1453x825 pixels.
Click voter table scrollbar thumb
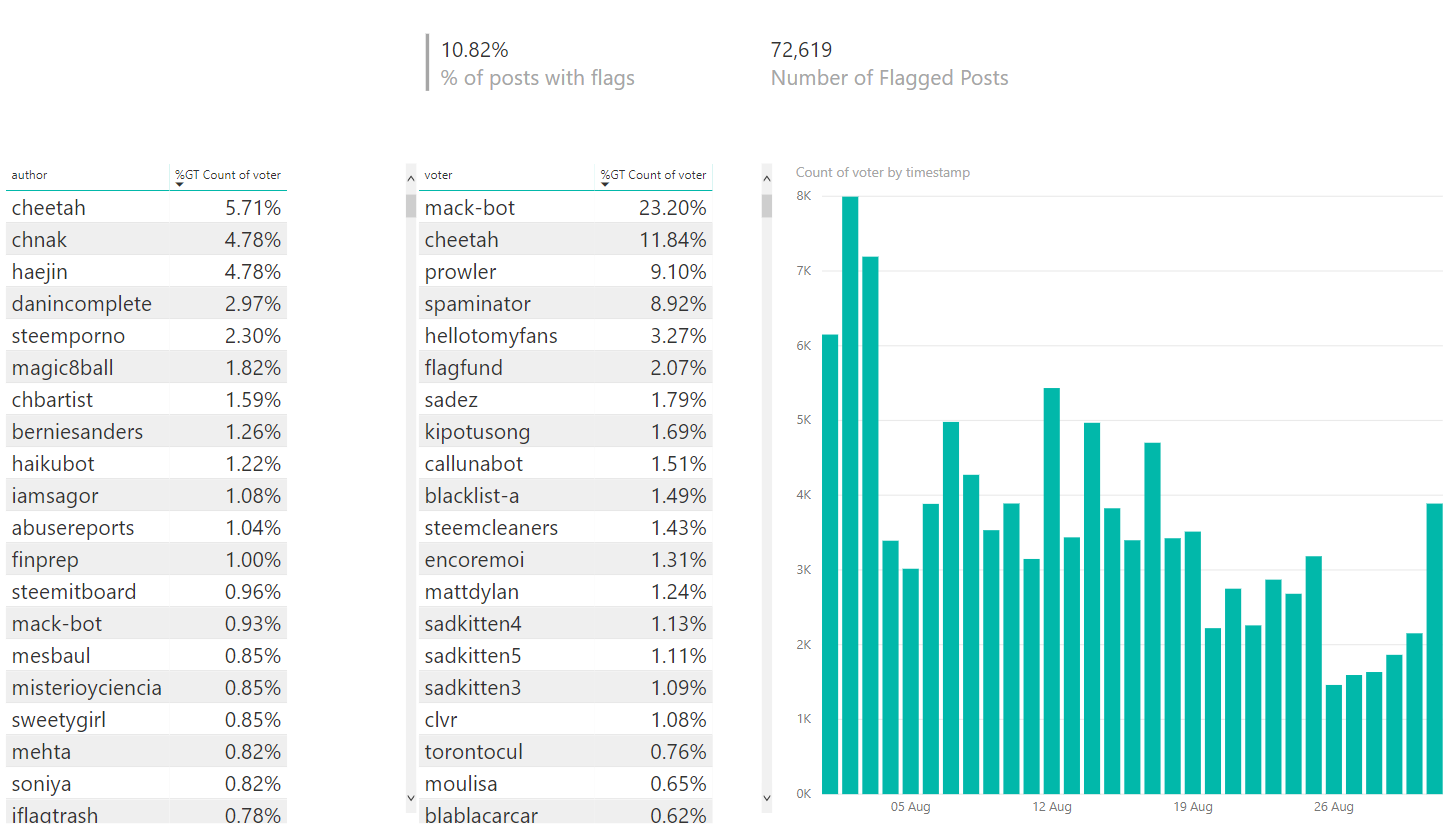point(767,206)
